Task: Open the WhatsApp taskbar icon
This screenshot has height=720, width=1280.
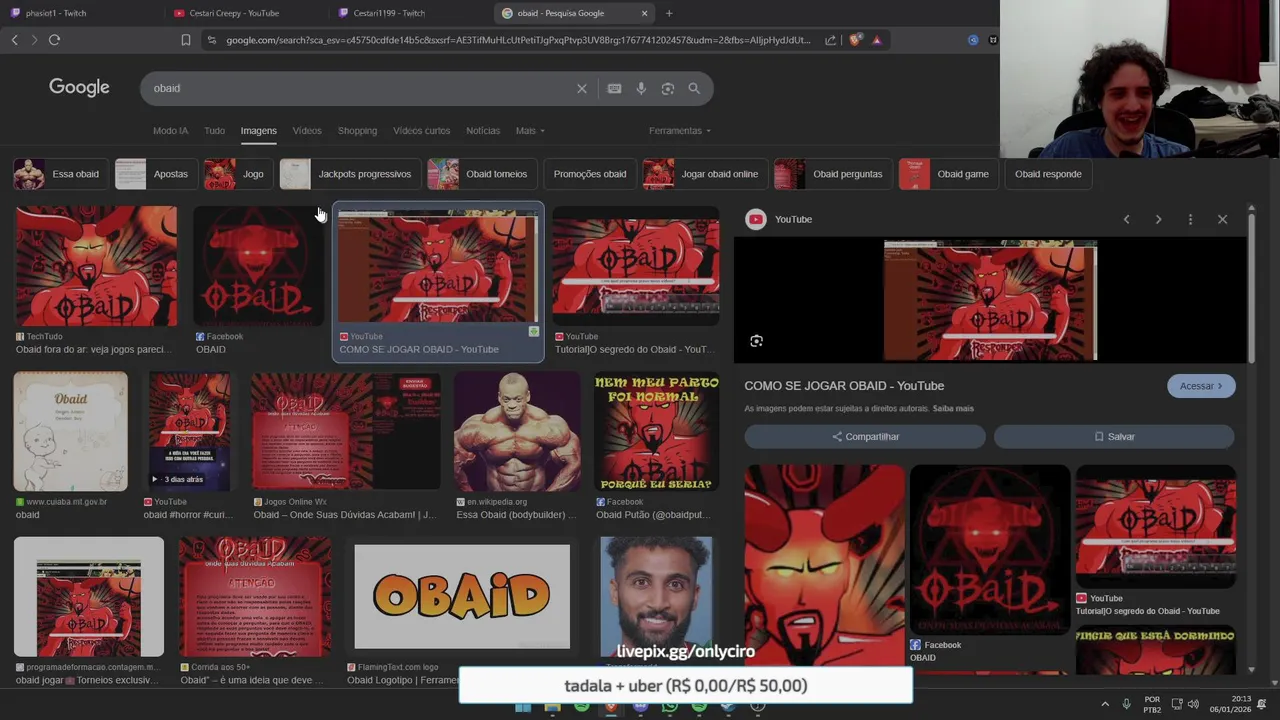Action: coord(669,707)
